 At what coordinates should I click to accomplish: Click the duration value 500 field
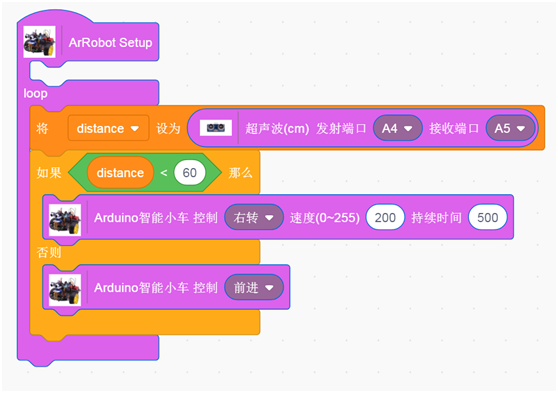(x=488, y=218)
